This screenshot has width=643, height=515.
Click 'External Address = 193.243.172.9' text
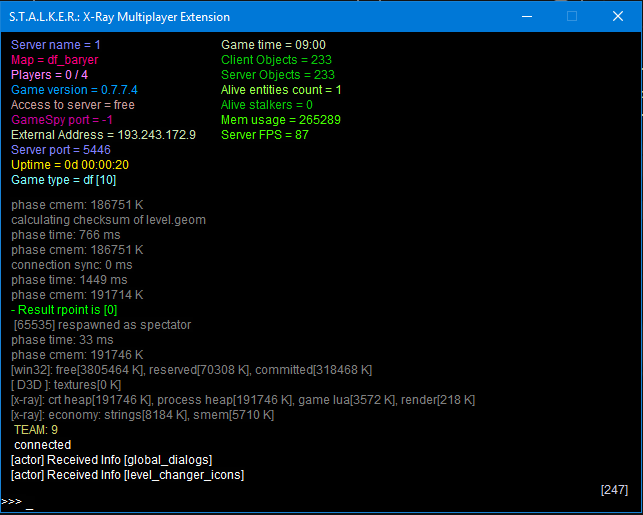pos(103,135)
